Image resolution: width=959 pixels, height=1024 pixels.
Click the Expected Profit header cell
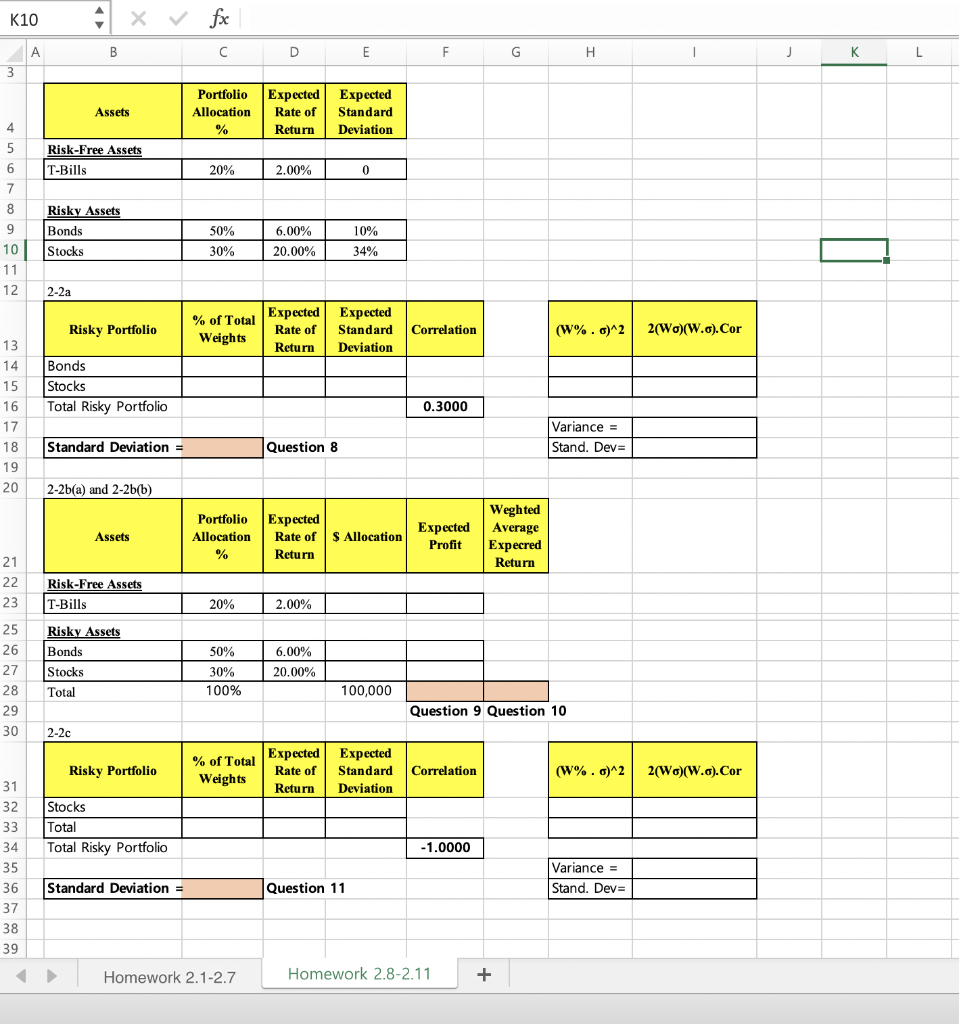point(445,536)
